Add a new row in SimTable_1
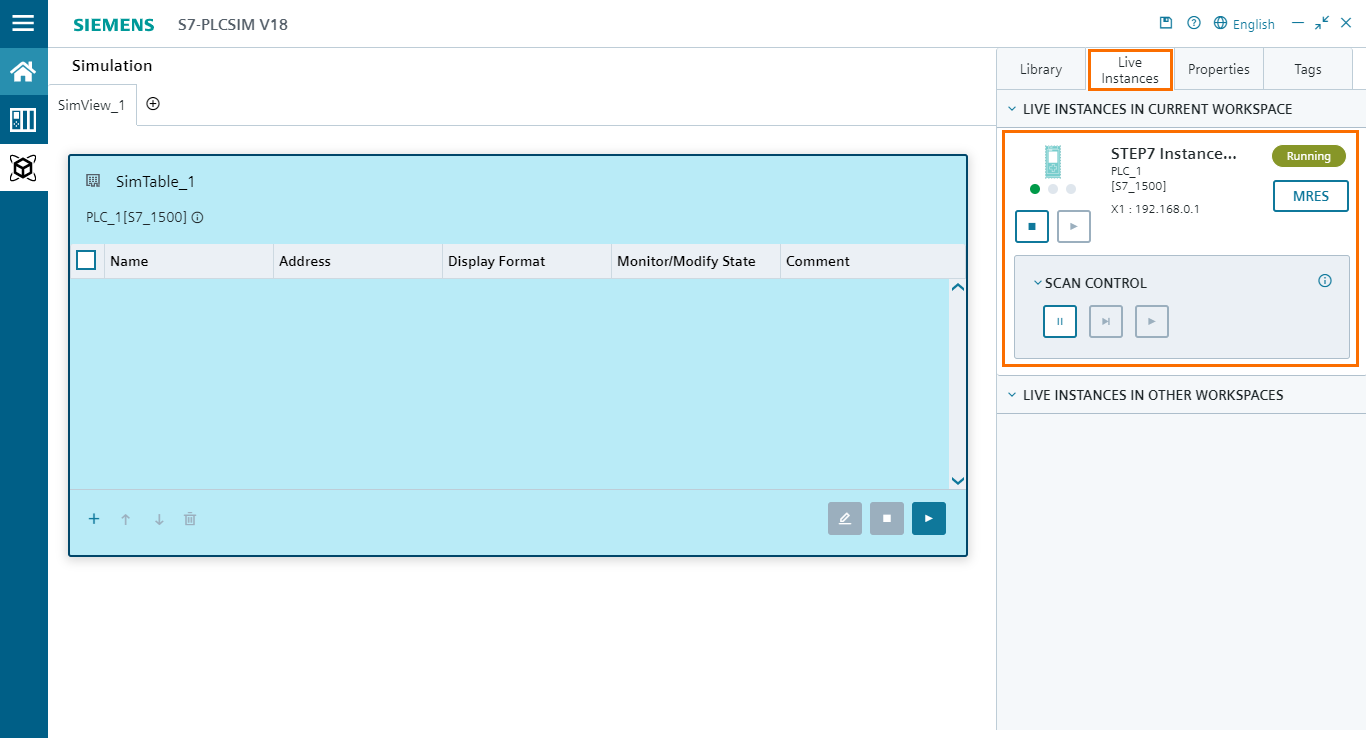1366x738 pixels. pyautogui.click(x=93, y=518)
